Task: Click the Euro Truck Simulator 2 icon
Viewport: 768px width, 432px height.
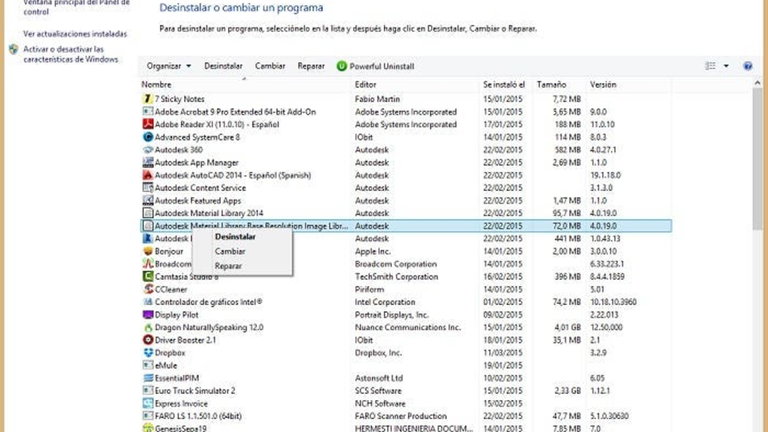Action: (x=147, y=391)
